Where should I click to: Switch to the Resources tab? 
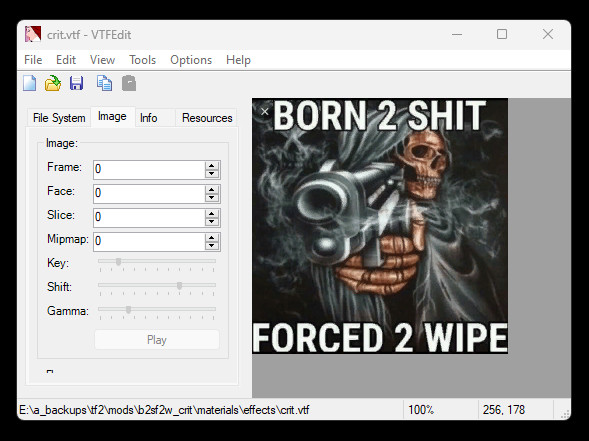pyautogui.click(x=207, y=118)
